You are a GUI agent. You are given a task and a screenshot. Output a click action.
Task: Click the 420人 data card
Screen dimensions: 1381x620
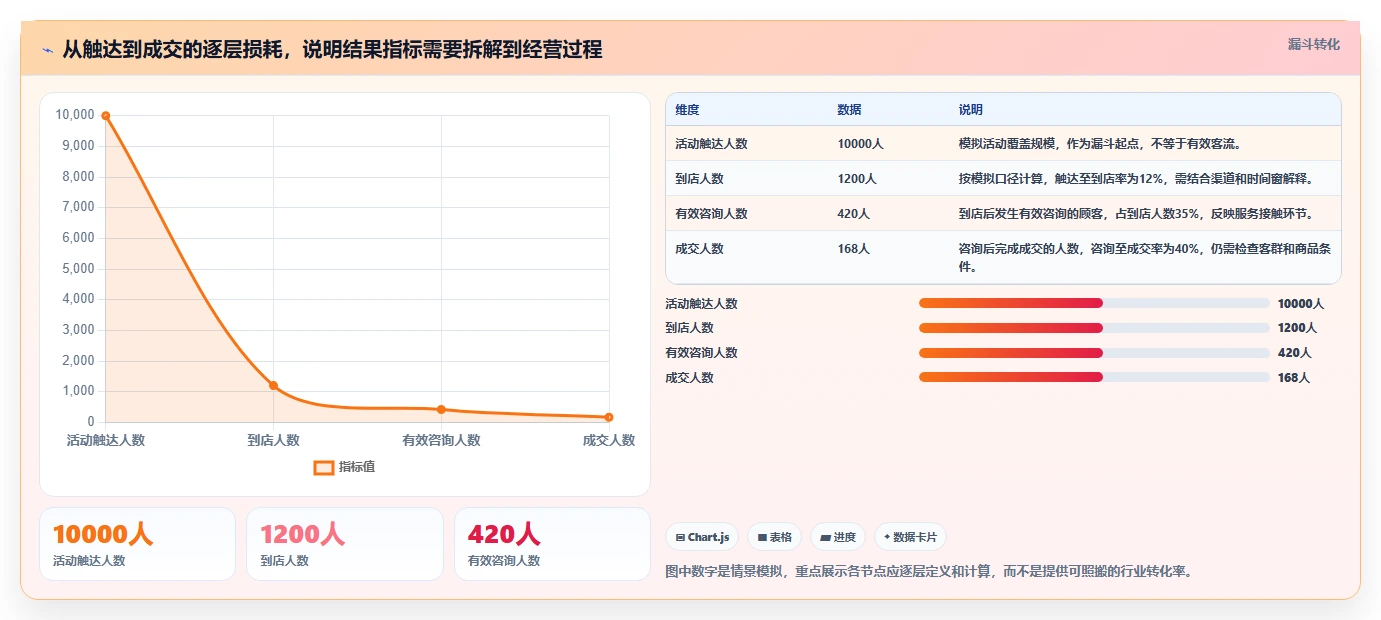pos(552,544)
